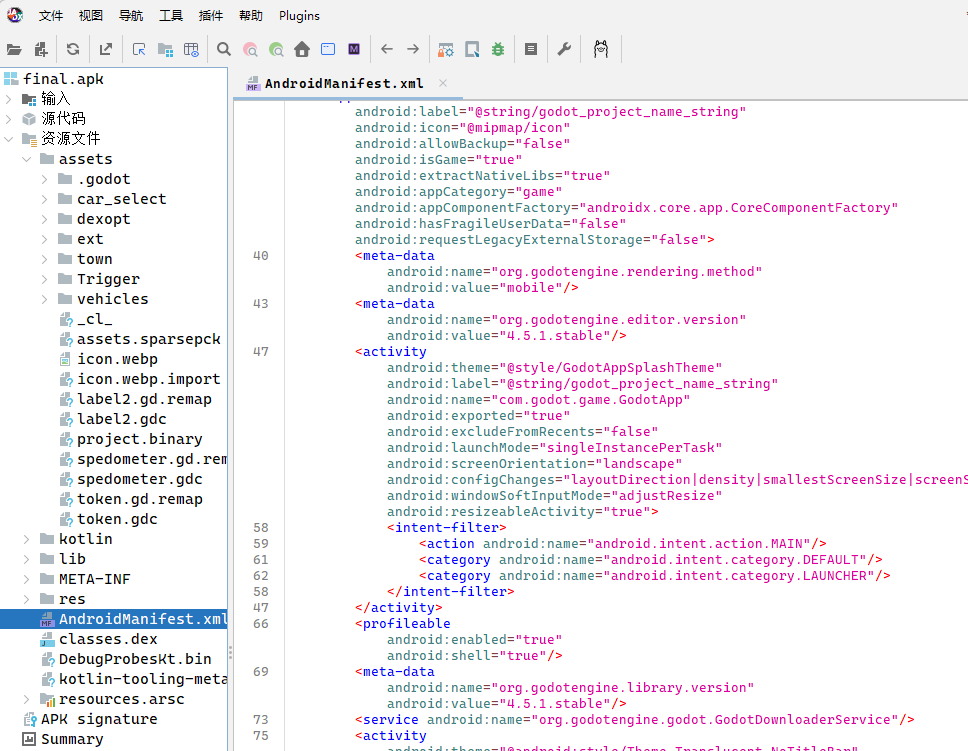Expand the META-INF folder node
The width and height of the screenshot is (968, 751).
click(x=27, y=579)
